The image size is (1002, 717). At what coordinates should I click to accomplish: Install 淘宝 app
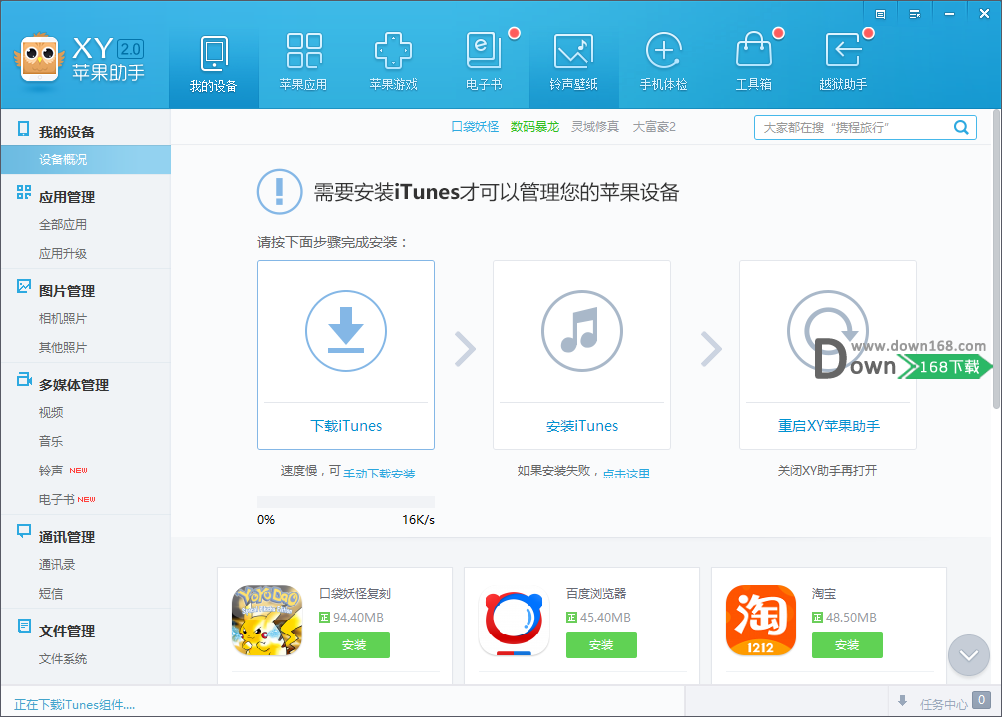[847, 645]
